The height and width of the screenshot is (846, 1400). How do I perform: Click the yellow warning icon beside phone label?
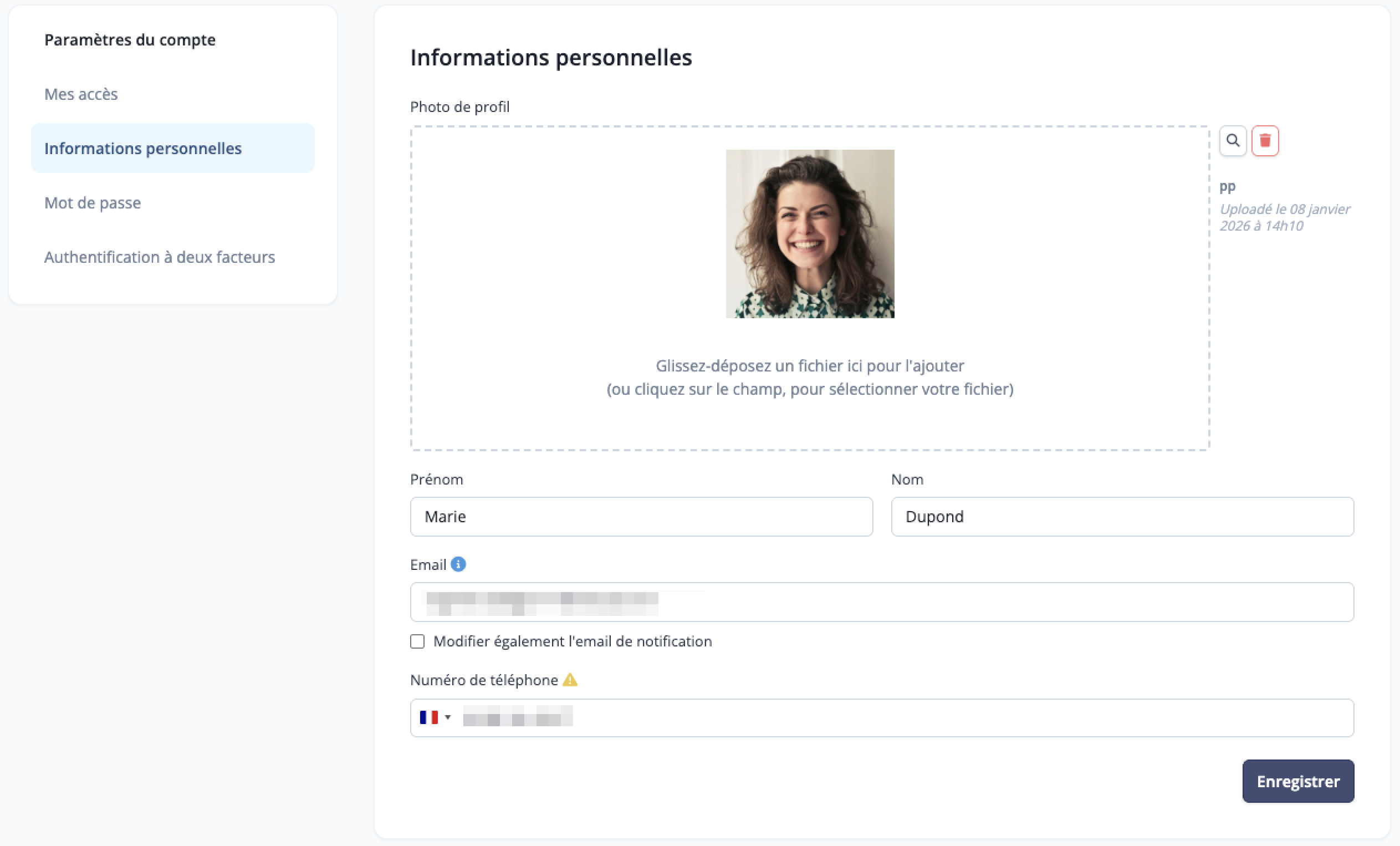(x=570, y=680)
